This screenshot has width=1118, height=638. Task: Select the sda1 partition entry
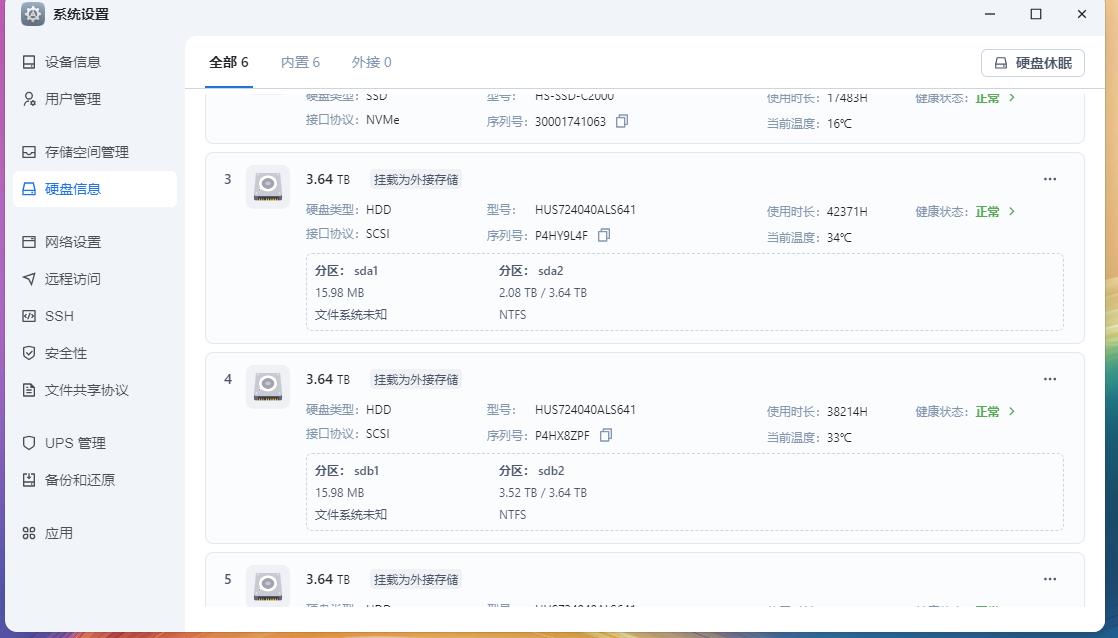(x=351, y=292)
